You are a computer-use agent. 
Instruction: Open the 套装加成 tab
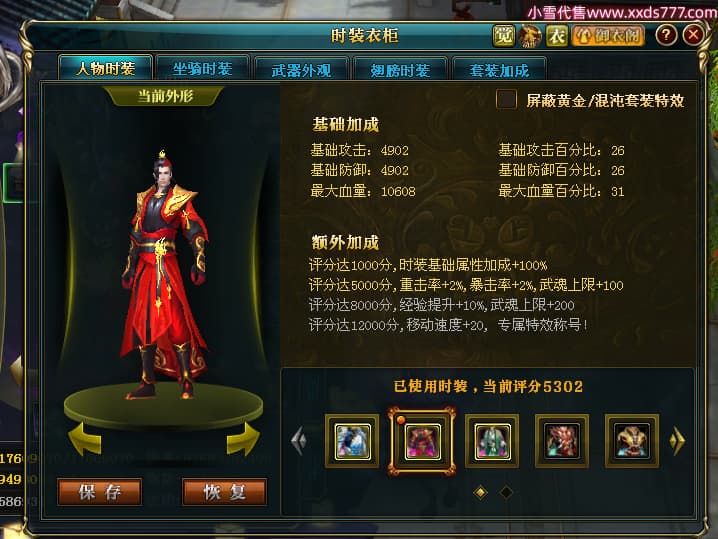499,70
